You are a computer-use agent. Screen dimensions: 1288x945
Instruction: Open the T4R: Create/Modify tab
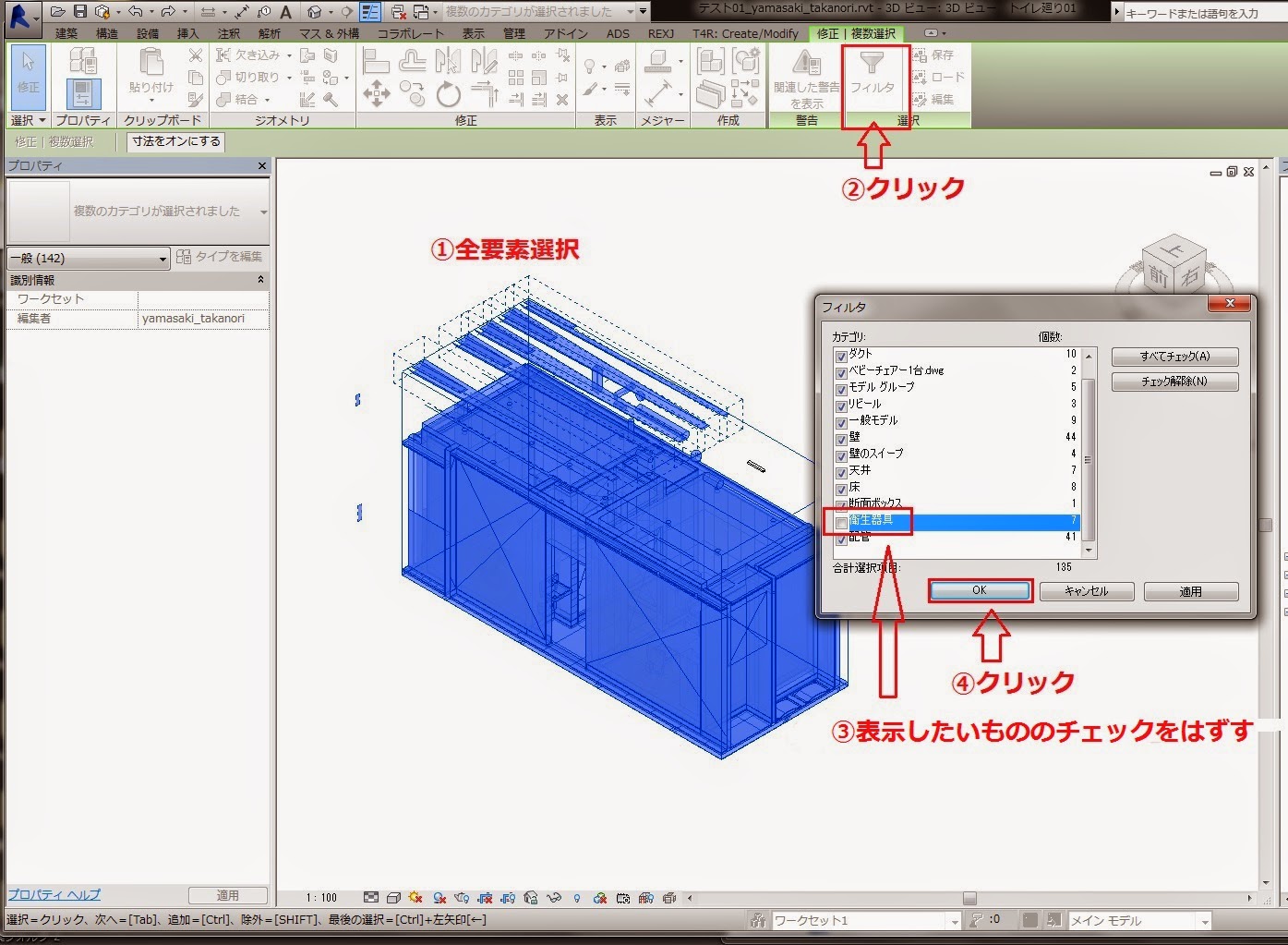745,33
